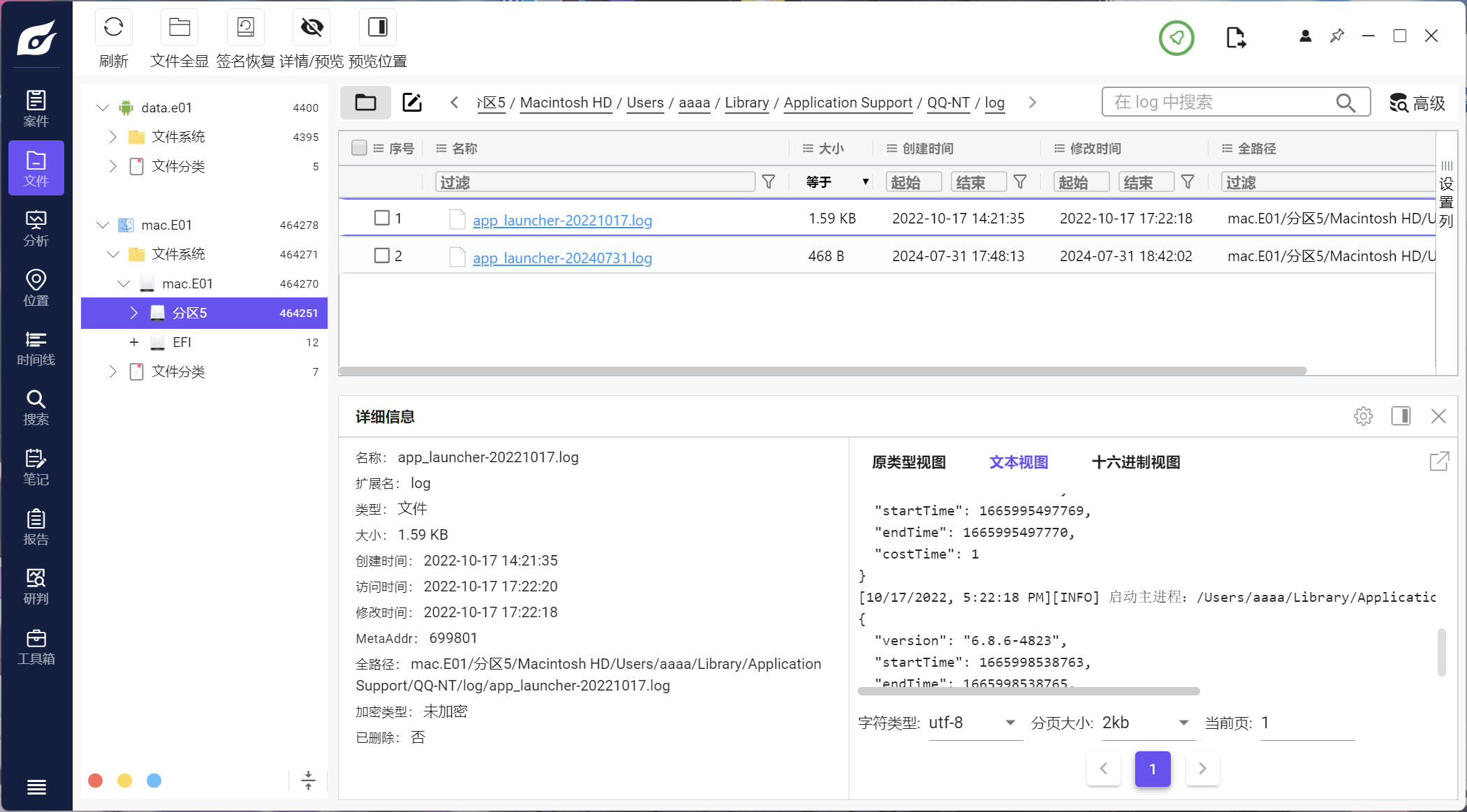Click the file list horizontal scrollbar
Image resolution: width=1467 pixels, height=812 pixels.
tap(823, 371)
